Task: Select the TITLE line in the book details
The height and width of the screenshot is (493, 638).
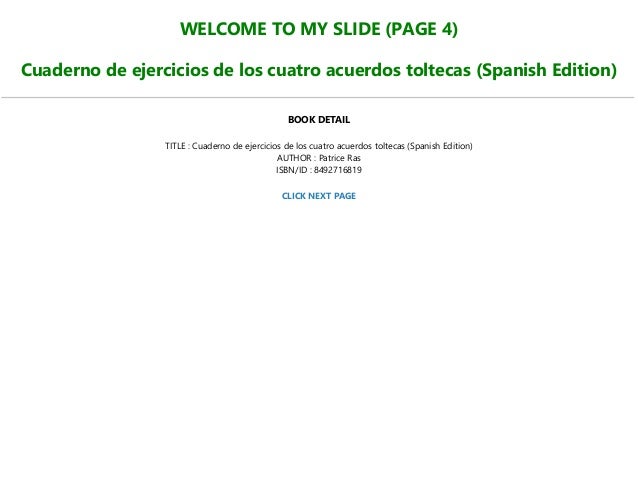Action: coord(319,146)
